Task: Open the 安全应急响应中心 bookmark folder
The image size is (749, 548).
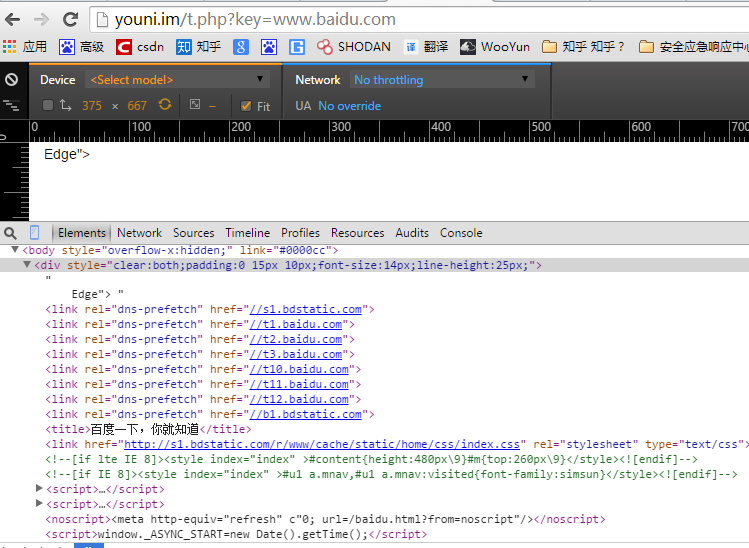Action: coord(694,47)
